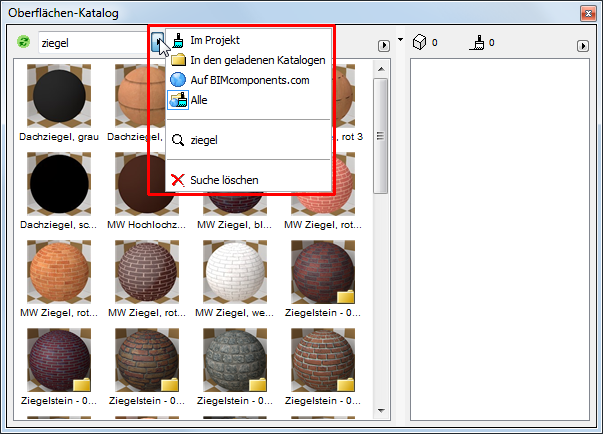
Task: Pick recent search term 'ziegel' in menu
Action: click(x=249, y=140)
